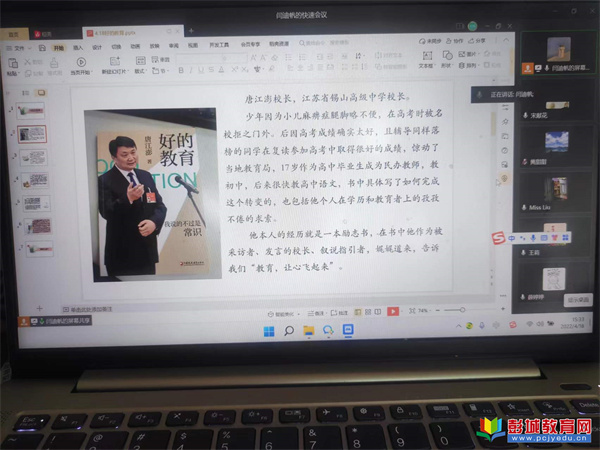Click the red slideshow play button
Viewport: 600px width, 450px height.
393,311
